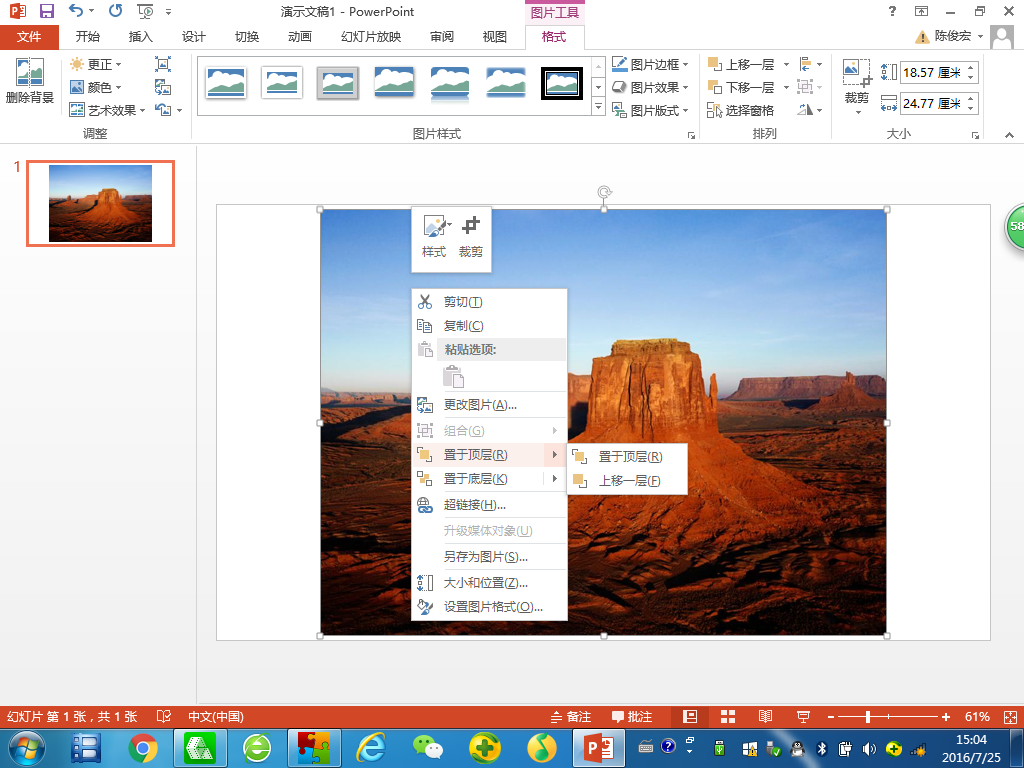The image size is (1024, 768).
Task: Click the 删除背景 (Remove Background) button
Action: pos(29,81)
